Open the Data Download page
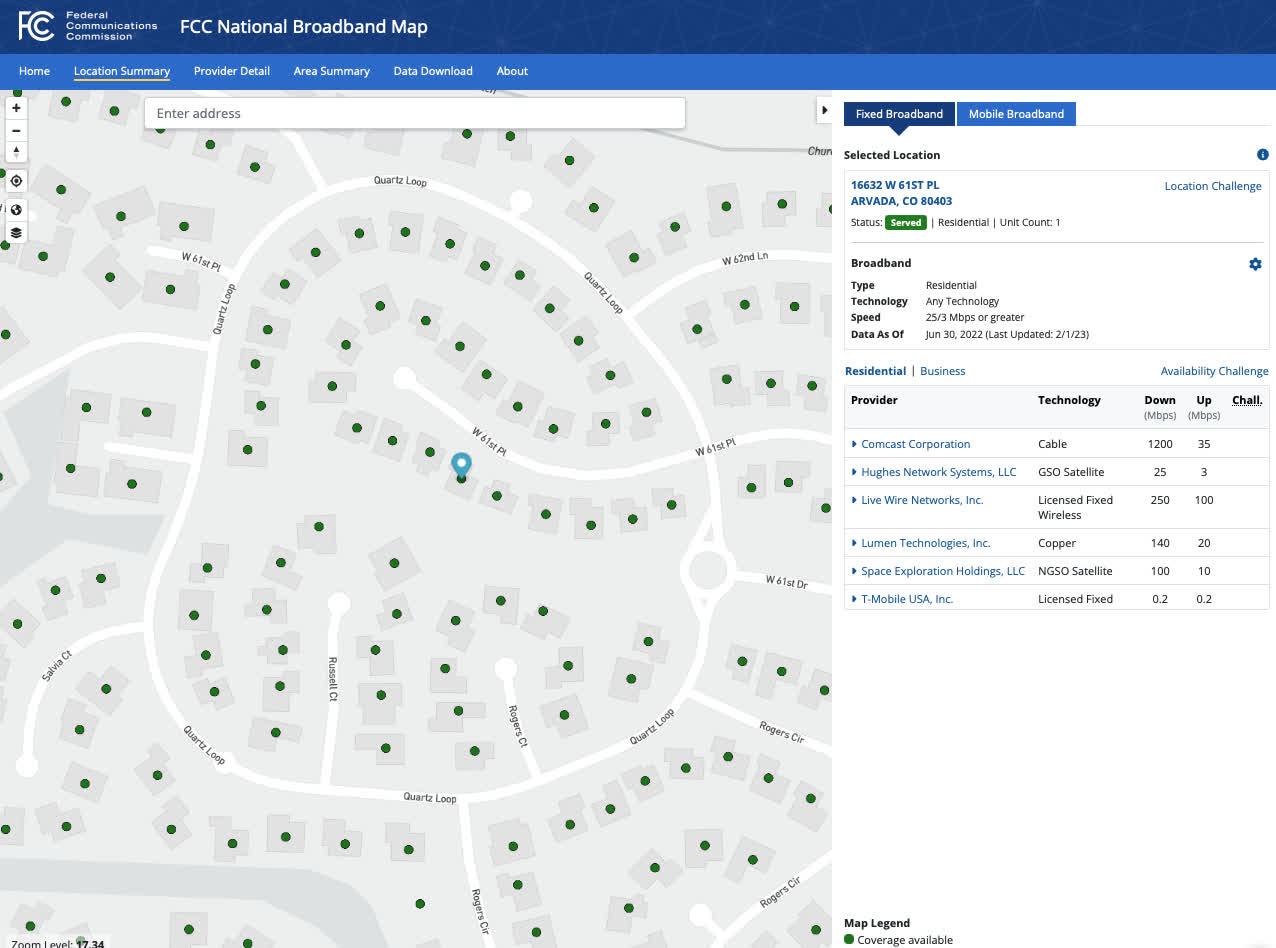 [433, 71]
